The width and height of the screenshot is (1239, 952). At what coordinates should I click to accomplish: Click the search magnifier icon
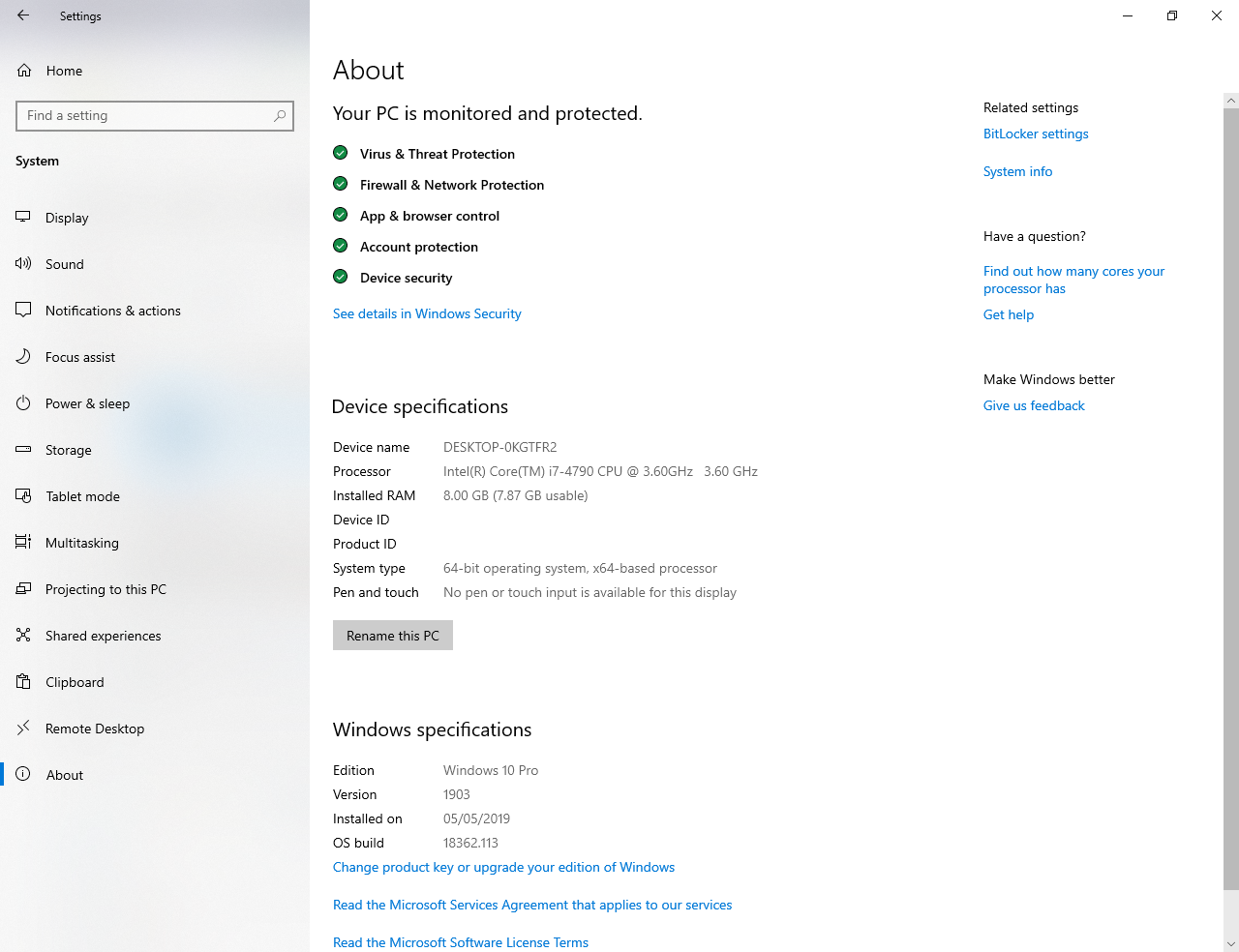(280, 116)
